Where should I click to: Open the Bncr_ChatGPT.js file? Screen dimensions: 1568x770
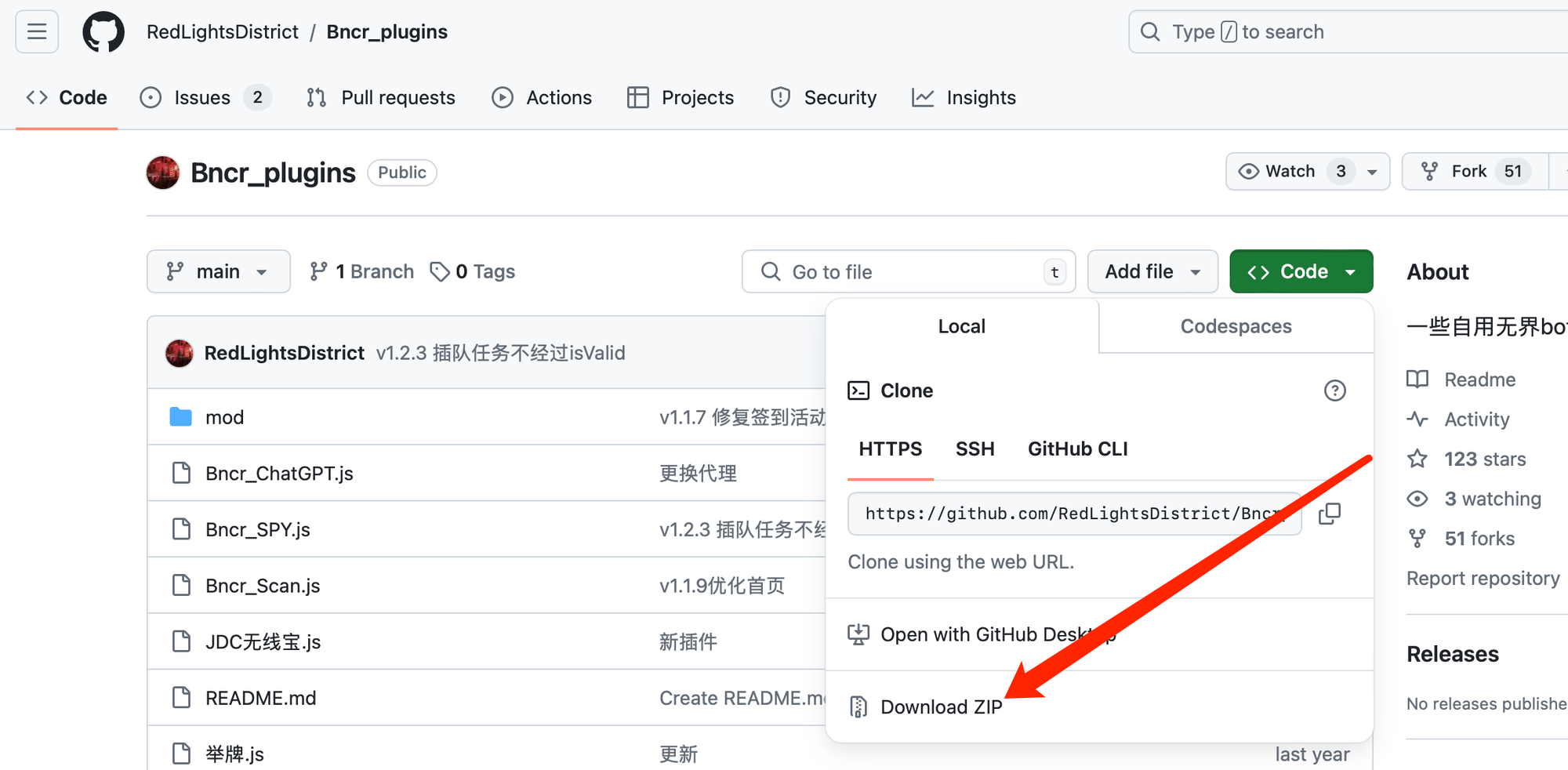pyautogui.click(x=279, y=474)
